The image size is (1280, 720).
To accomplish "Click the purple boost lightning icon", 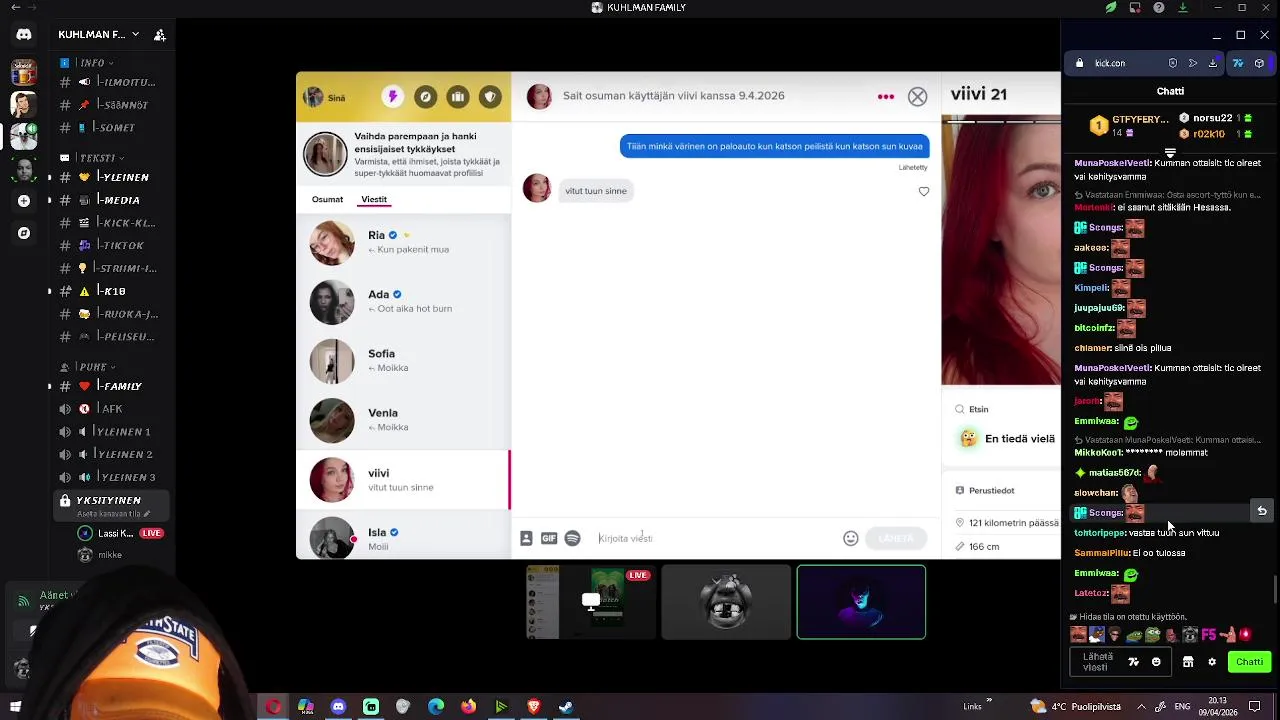I will pos(392,97).
